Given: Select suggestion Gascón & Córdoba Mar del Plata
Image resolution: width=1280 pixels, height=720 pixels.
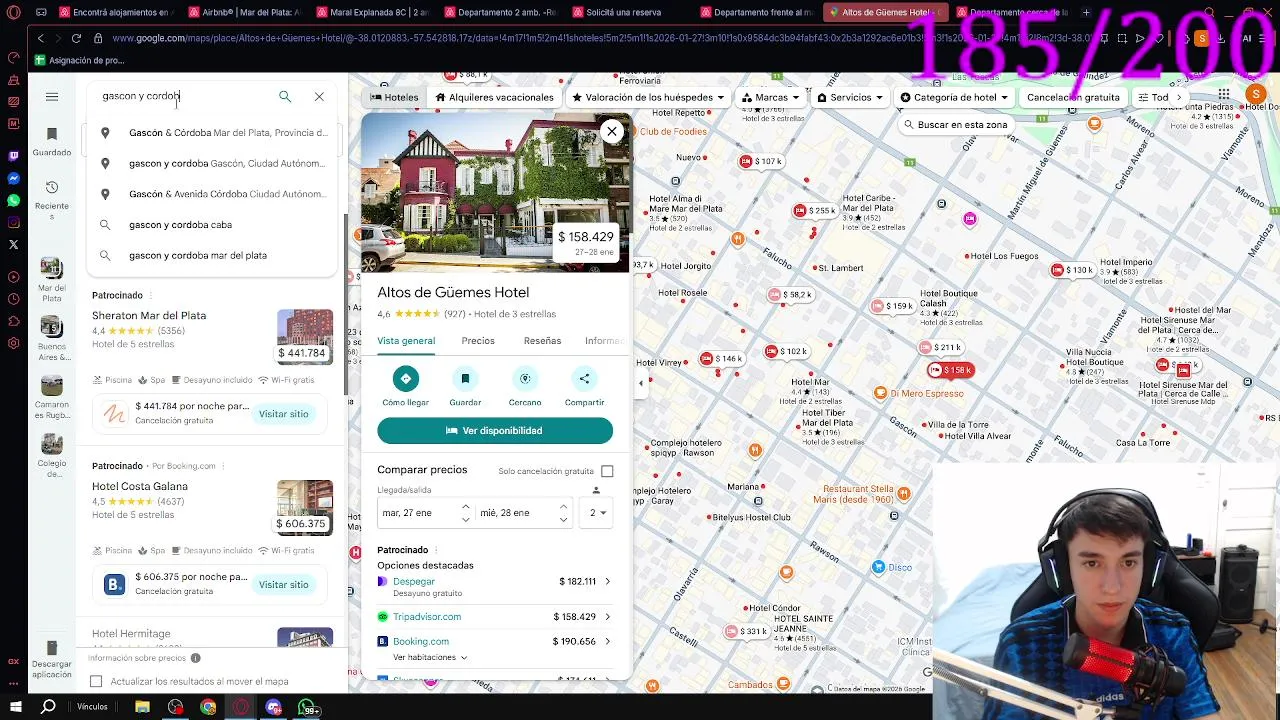Looking at the screenshot, I should (x=212, y=133).
